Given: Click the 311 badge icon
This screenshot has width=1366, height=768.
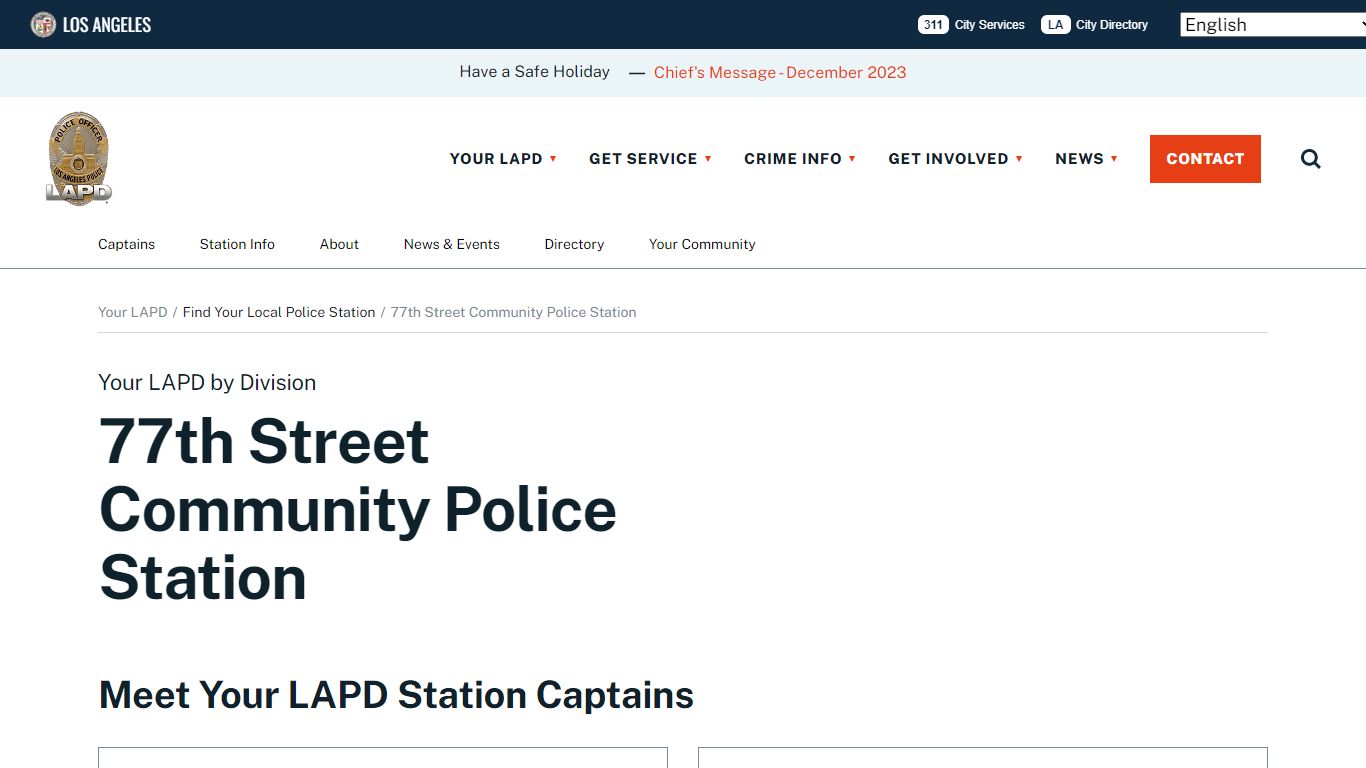Looking at the screenshot, I should tap(933, 24).
